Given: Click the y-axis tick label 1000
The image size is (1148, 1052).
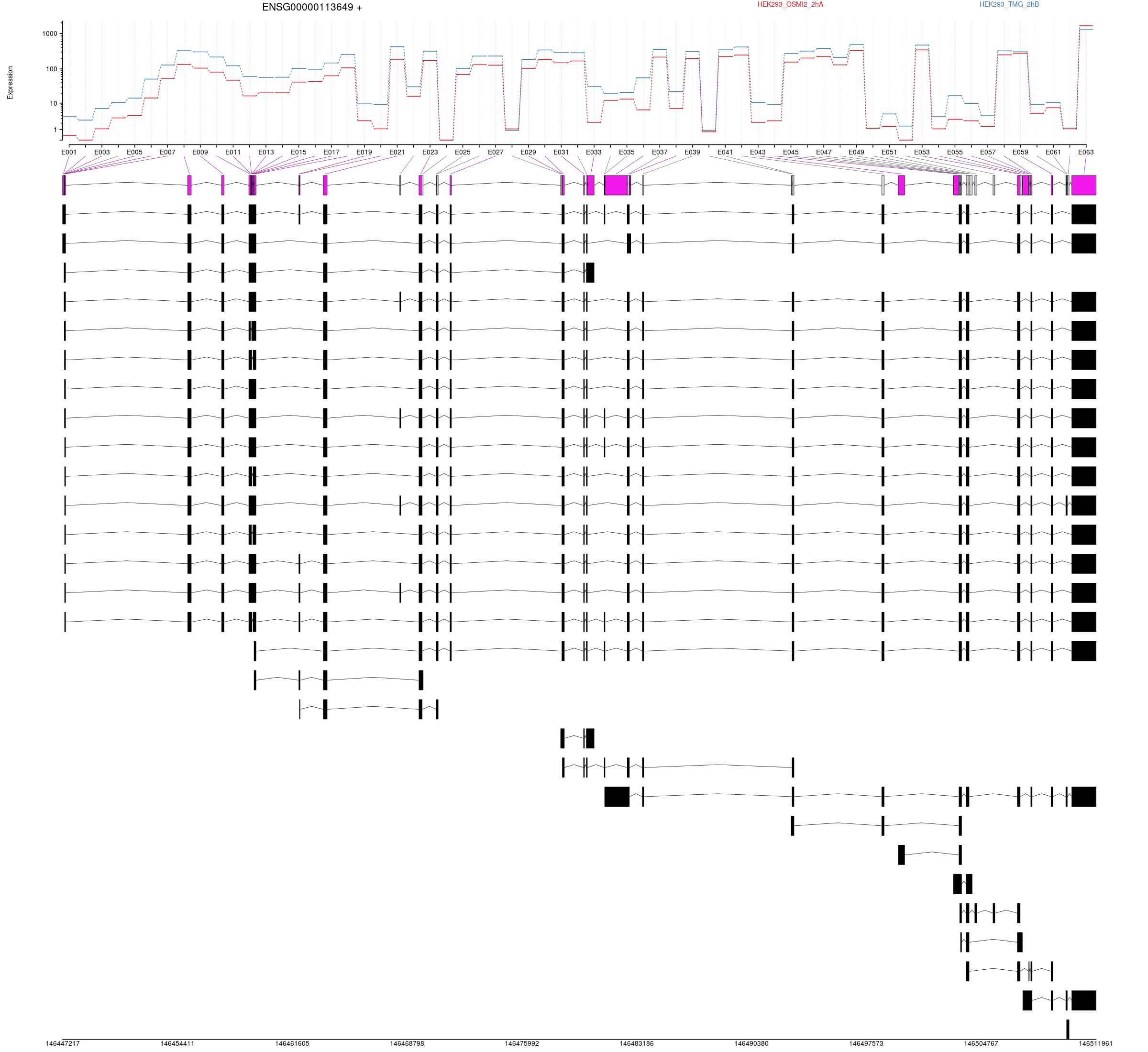Looking at the screenshot, I should (x=50, y=33).
